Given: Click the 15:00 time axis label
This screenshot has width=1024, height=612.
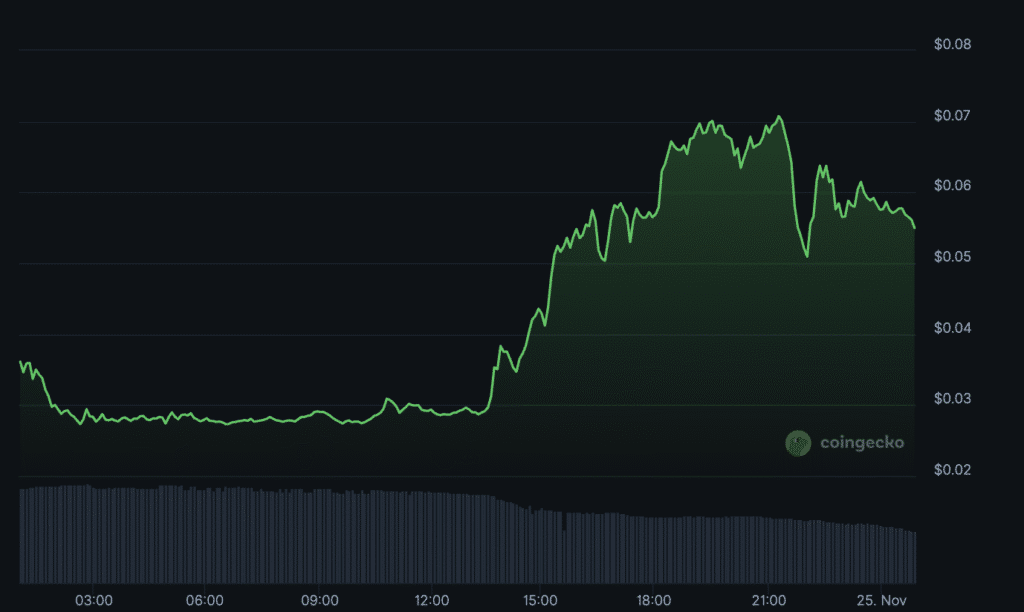Looking at the screenshot, I should 541,600.
